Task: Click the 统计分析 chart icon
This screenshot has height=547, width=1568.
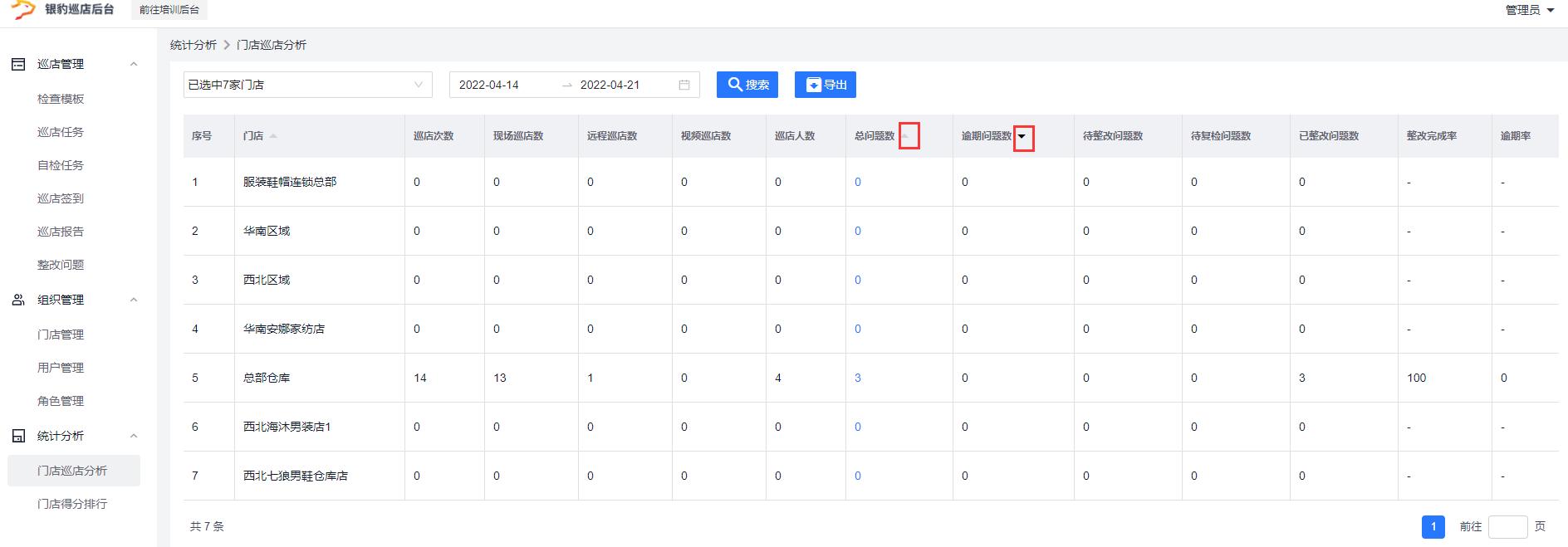Action: tap(18, 436)
